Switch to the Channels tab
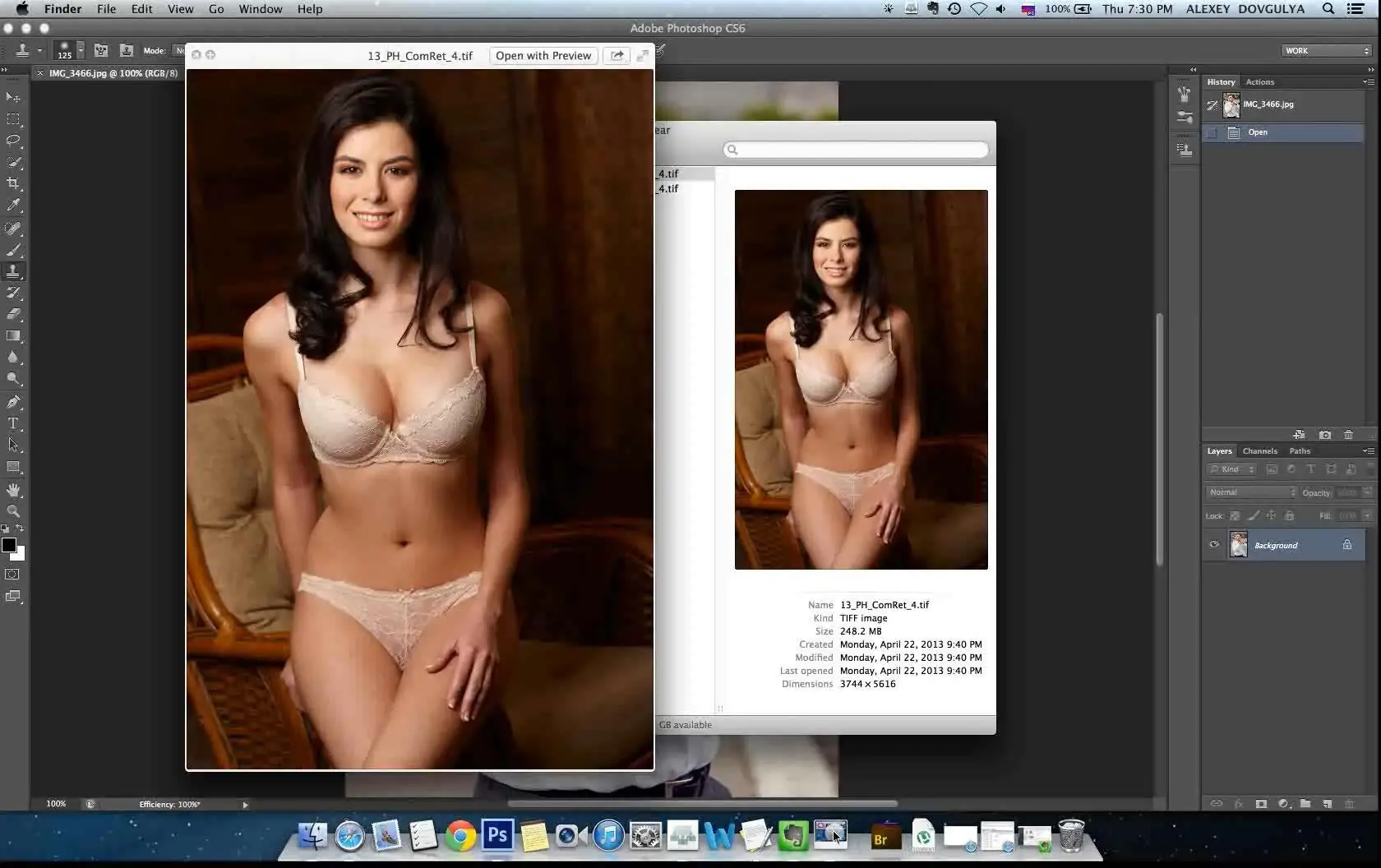 pyautogui.click(x=1259, y=451)
